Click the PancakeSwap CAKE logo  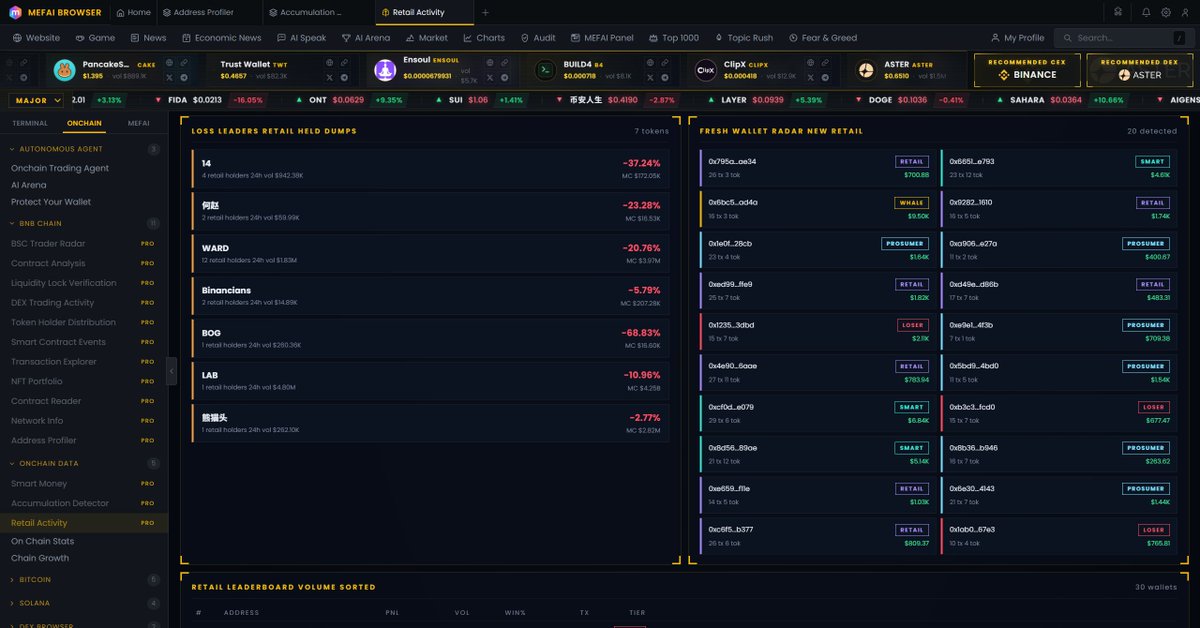65,70
